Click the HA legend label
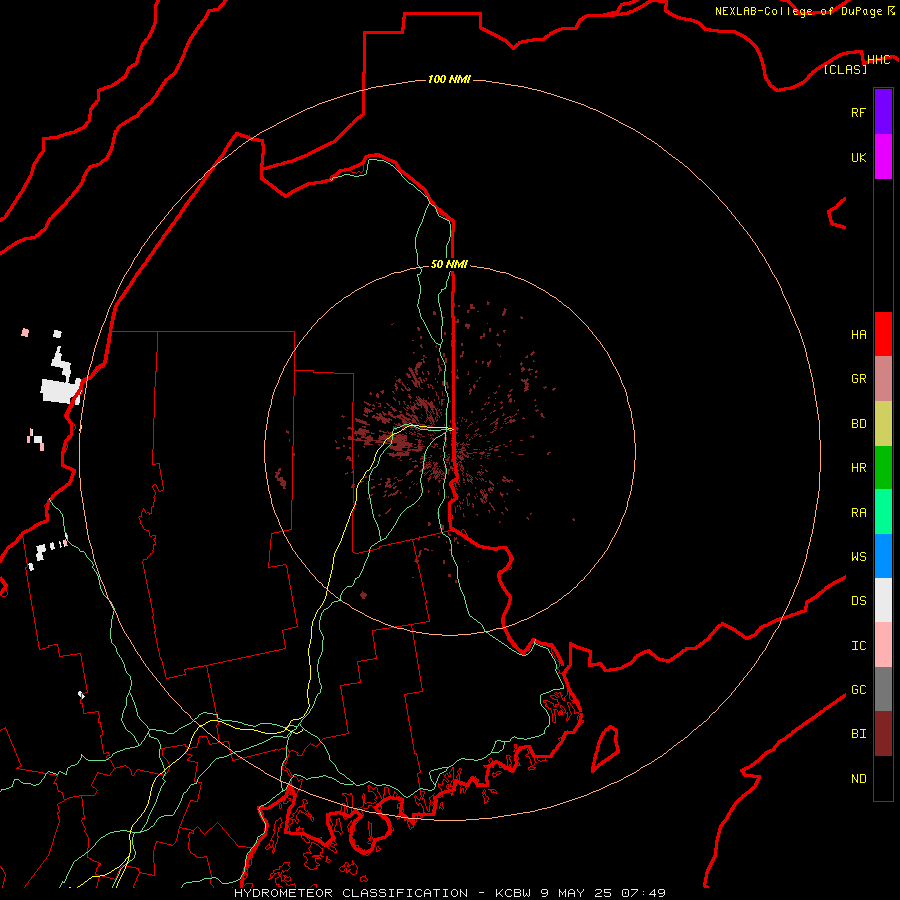Screen dimensions: 900x900 coord(858,335)
